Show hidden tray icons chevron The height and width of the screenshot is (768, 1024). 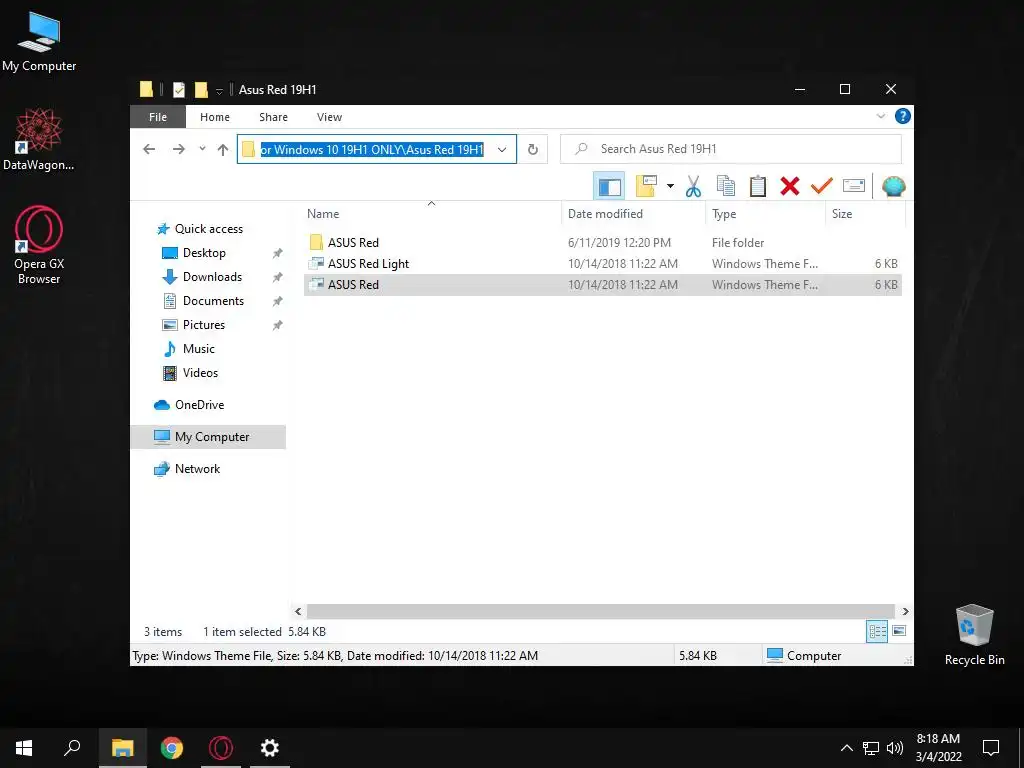846,748
